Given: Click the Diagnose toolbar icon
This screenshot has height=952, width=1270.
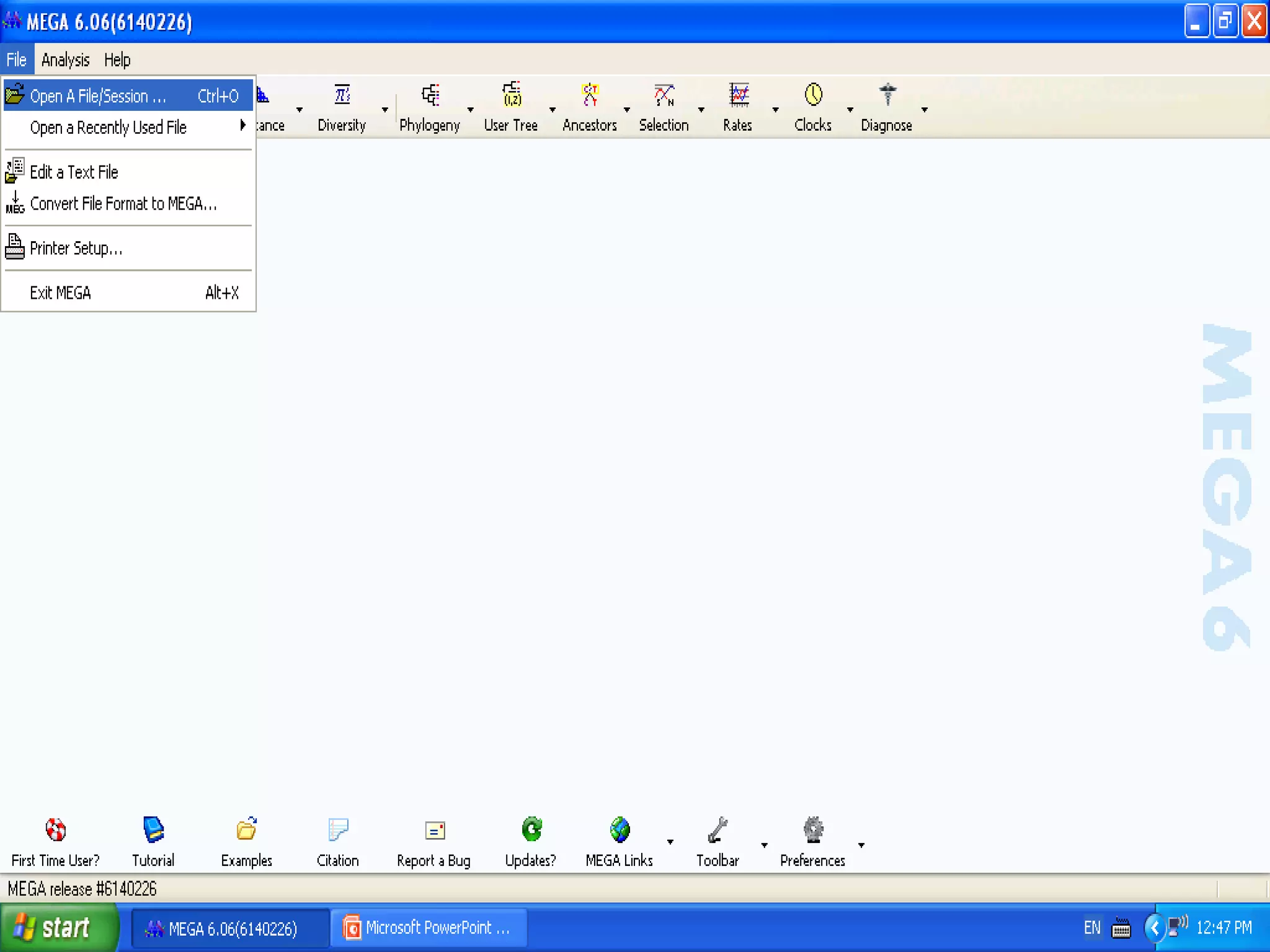Looking at the screenshot, I should (887, 95).
